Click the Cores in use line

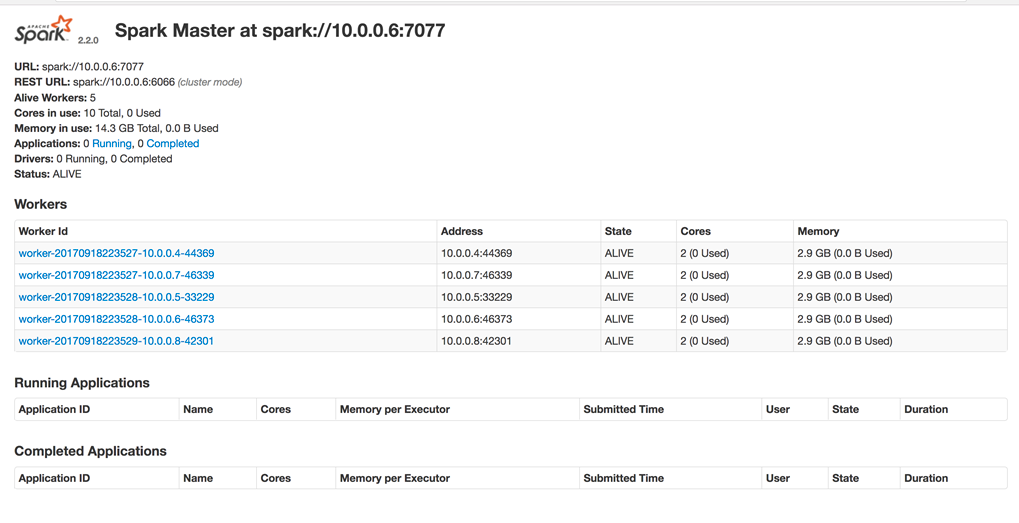coord(87,113)
